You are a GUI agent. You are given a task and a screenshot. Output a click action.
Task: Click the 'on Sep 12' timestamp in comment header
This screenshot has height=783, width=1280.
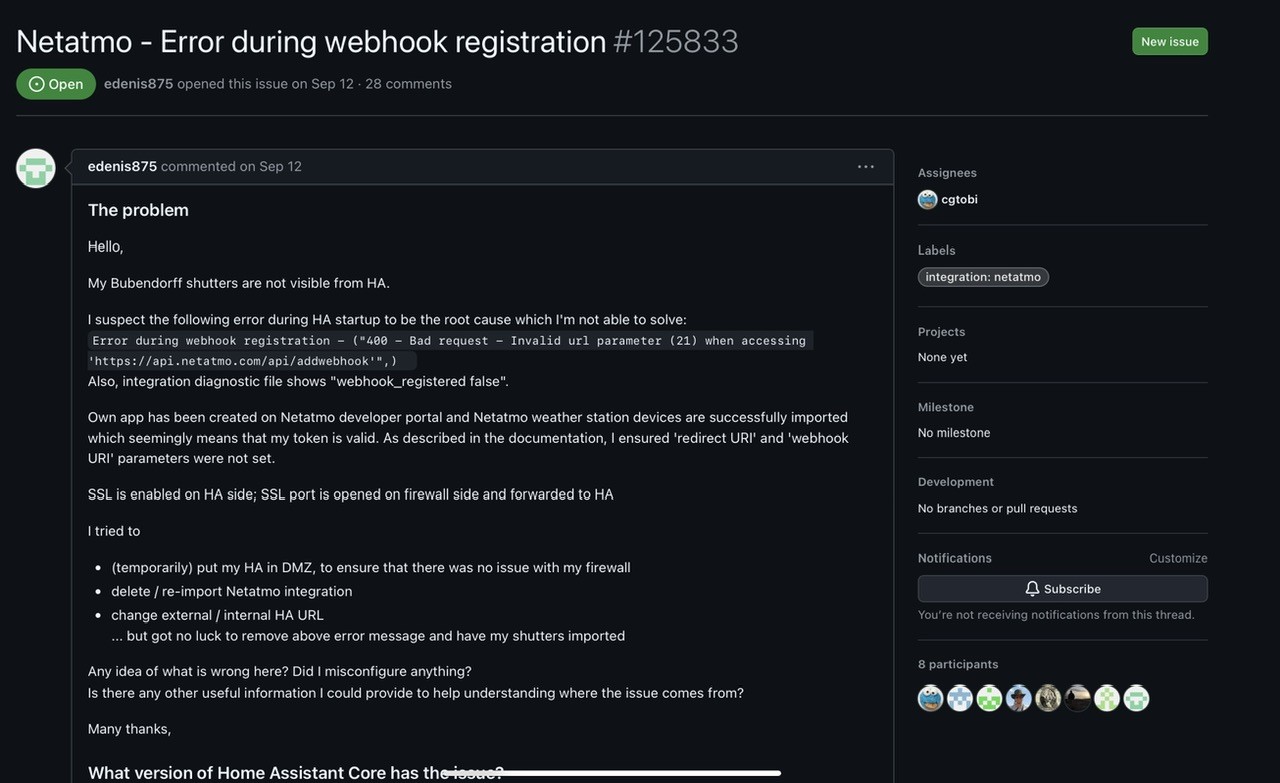coord(270,166)
